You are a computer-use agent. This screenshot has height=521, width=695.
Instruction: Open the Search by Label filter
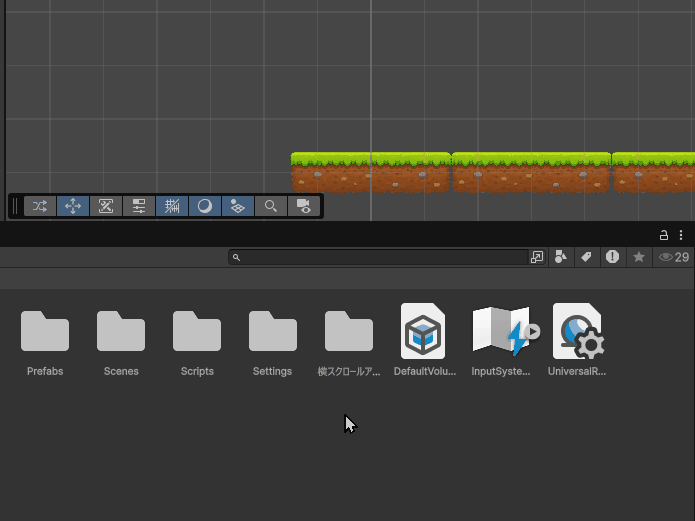(x=586, y=257)
